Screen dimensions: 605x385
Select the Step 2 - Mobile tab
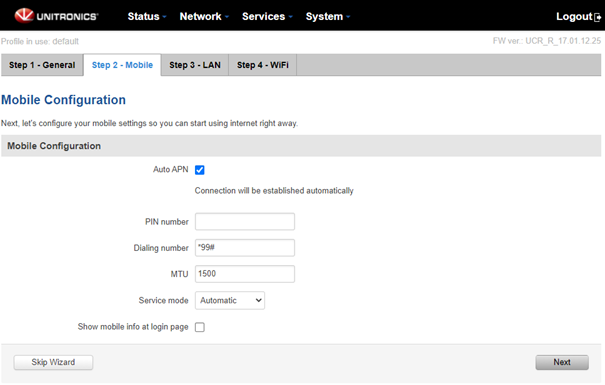pyautogui.click(x=122, y=65)
